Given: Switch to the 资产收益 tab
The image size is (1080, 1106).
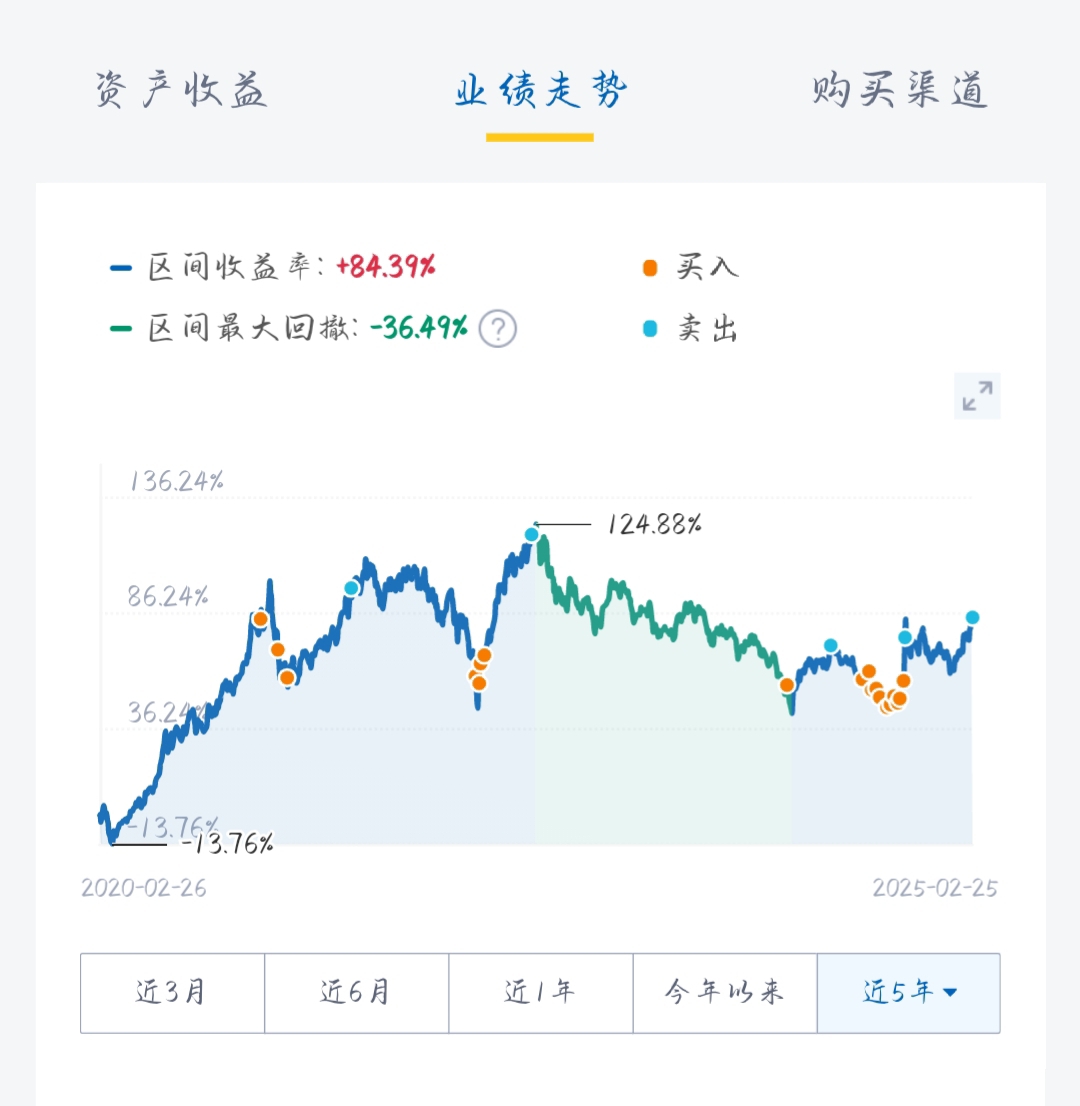Looking at the screenshot, I should click(x=181, y=92).
